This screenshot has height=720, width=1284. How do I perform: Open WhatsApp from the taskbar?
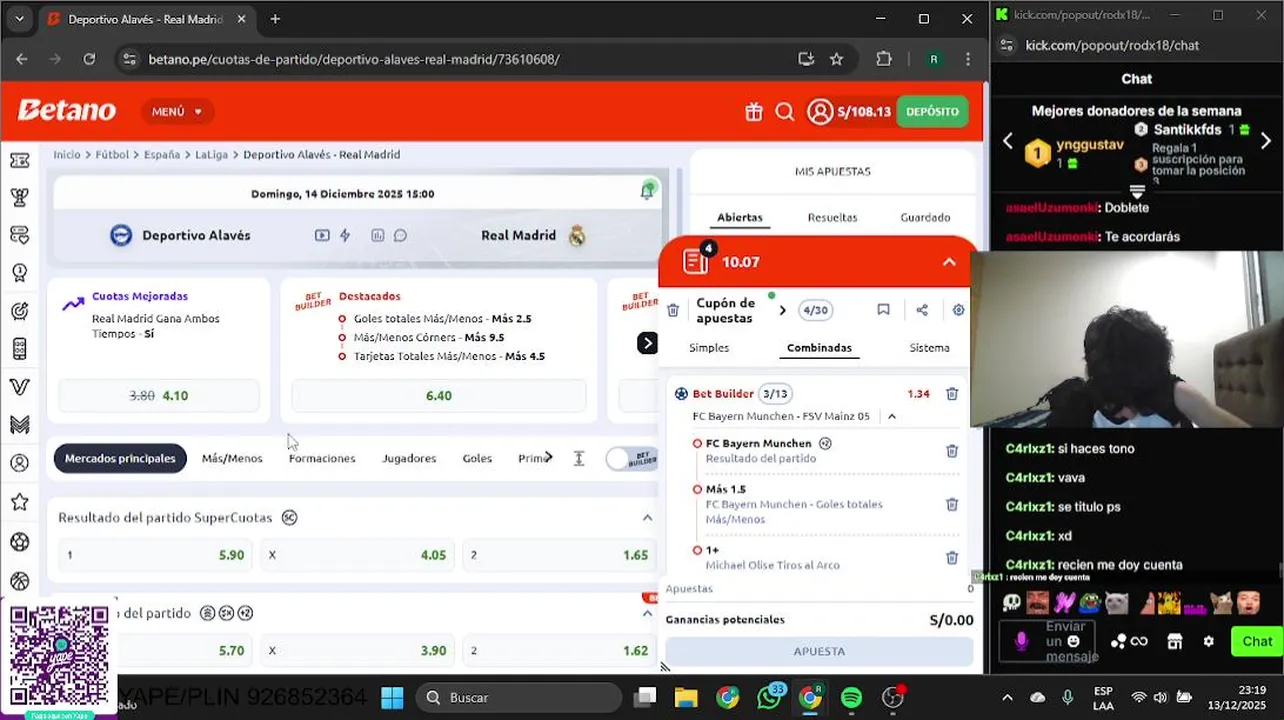[769, 697]
